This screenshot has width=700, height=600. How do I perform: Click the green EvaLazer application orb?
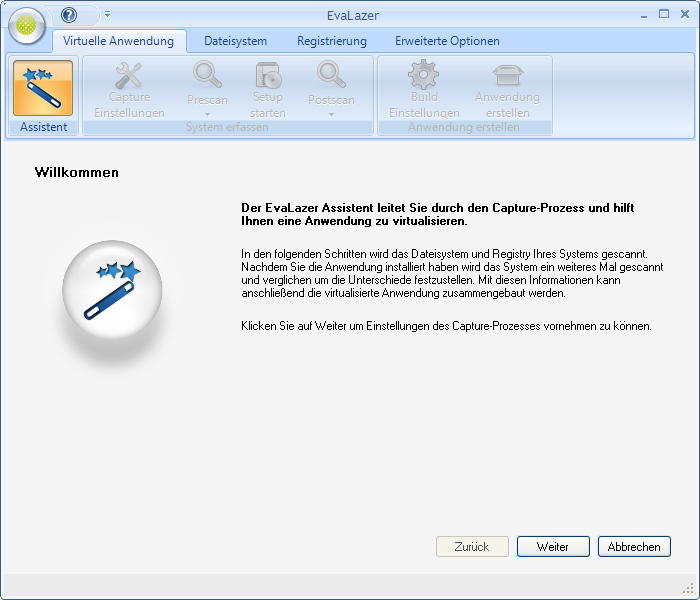pos(26,25)
